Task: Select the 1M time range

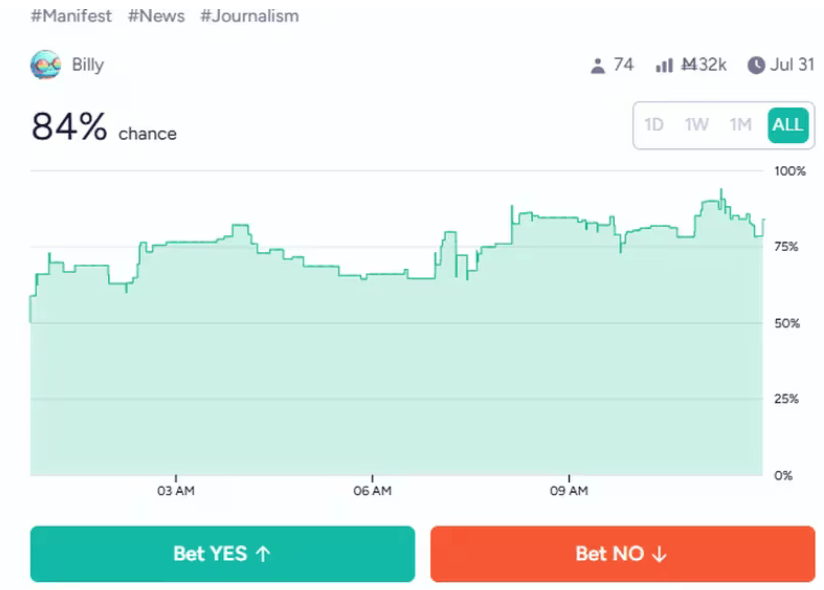Action: point(740,125)
